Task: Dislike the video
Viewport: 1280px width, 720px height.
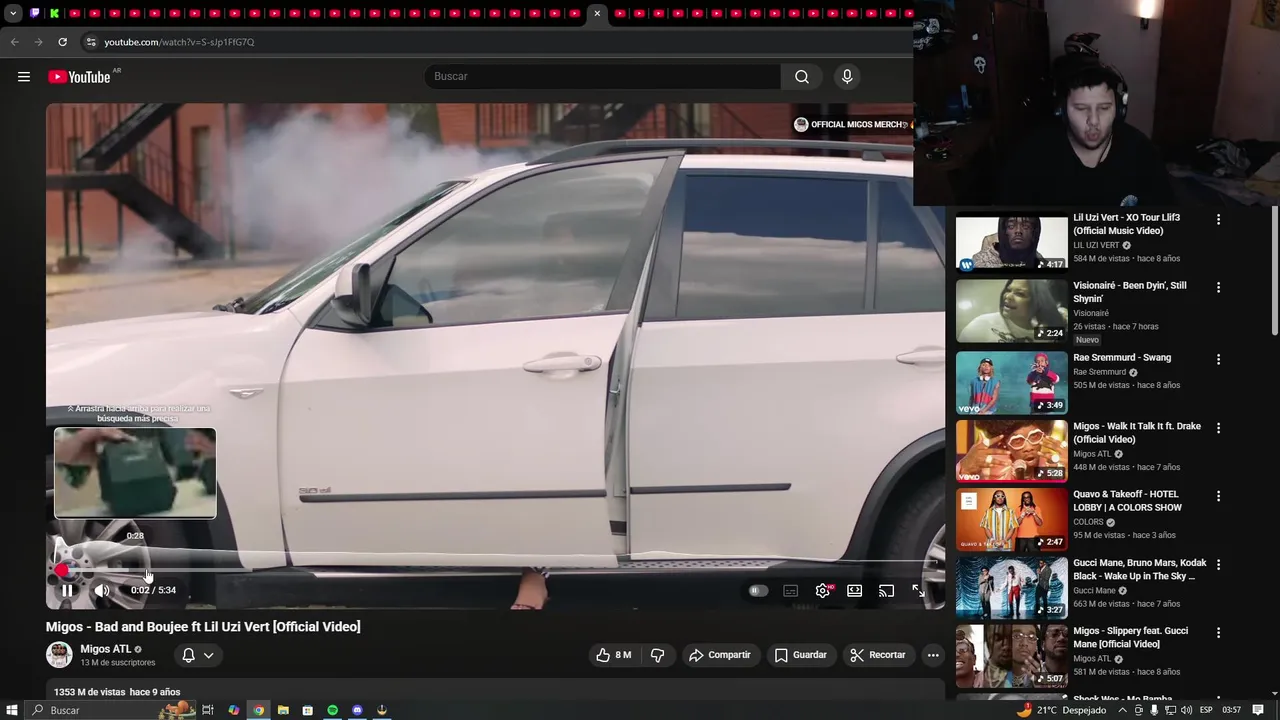Action: tap(658, 655)
